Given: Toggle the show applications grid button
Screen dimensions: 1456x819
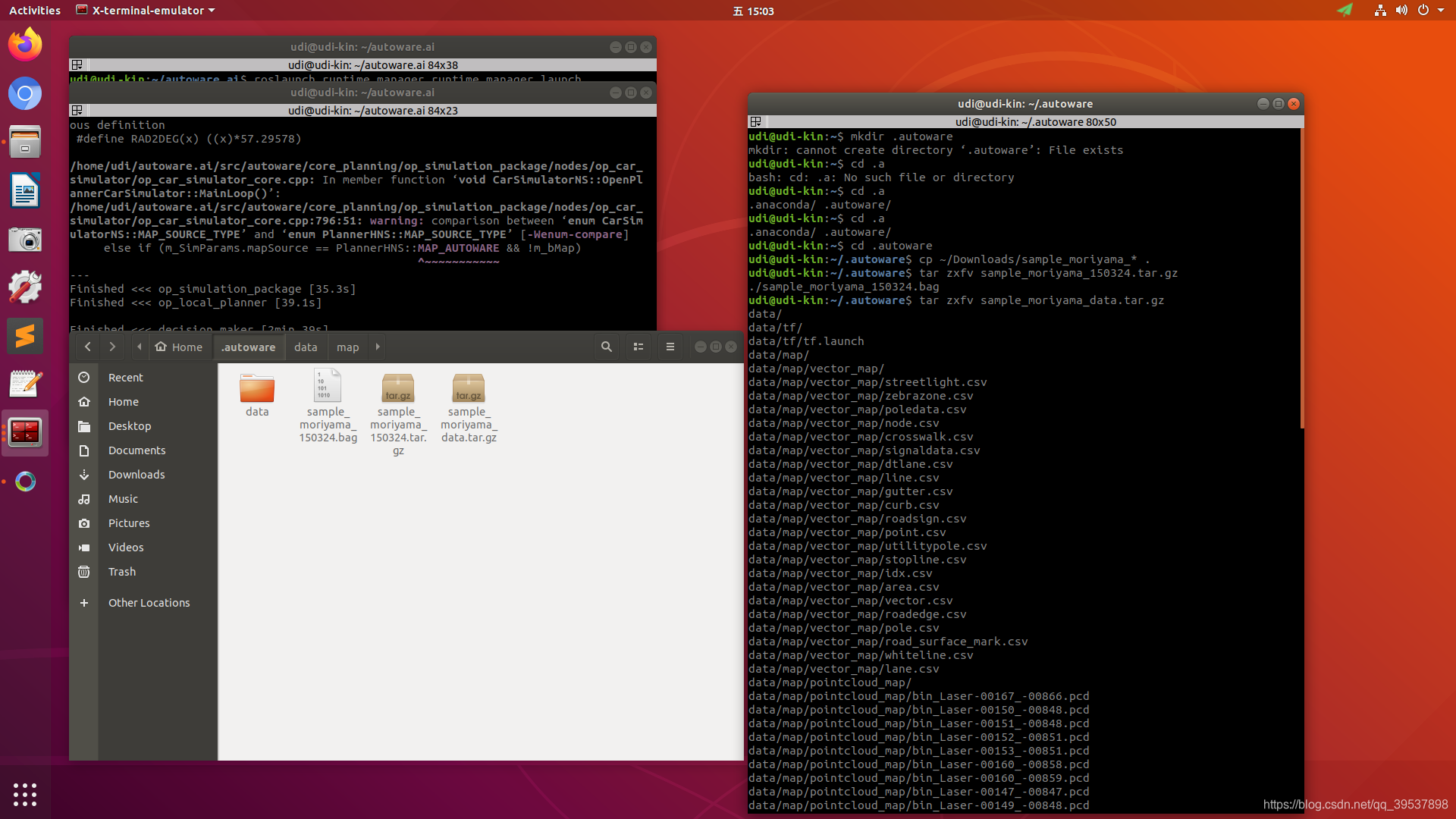Looking at the screenshot, I should [x=25, y=795].
